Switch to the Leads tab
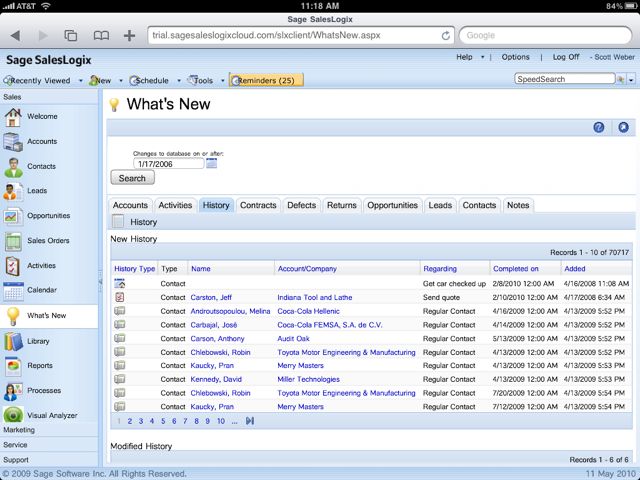 click(440, 205)
